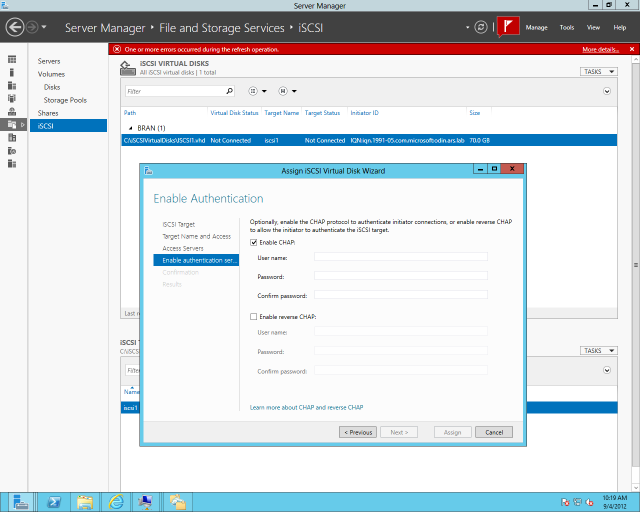Open TASKS dropdown for iSCSI Targets
The image size is (640, 512).
point(599,351)
